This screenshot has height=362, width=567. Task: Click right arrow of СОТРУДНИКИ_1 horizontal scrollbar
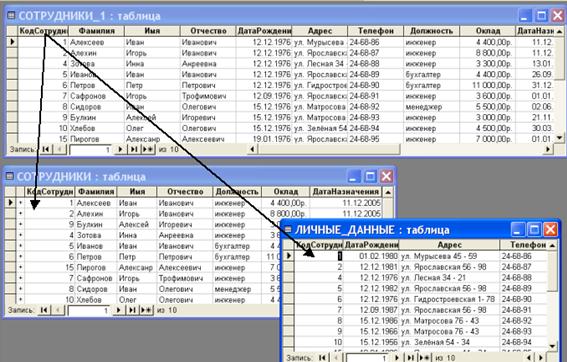pyautogui.click(x=548, y=149)
